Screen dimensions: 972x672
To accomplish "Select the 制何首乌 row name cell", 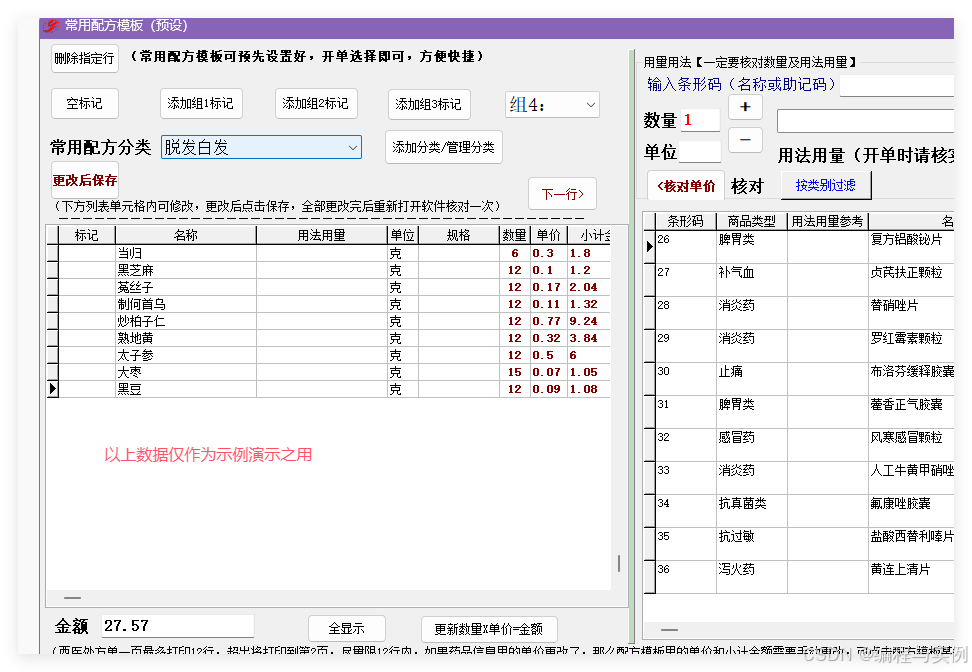I will coord(185,304).
